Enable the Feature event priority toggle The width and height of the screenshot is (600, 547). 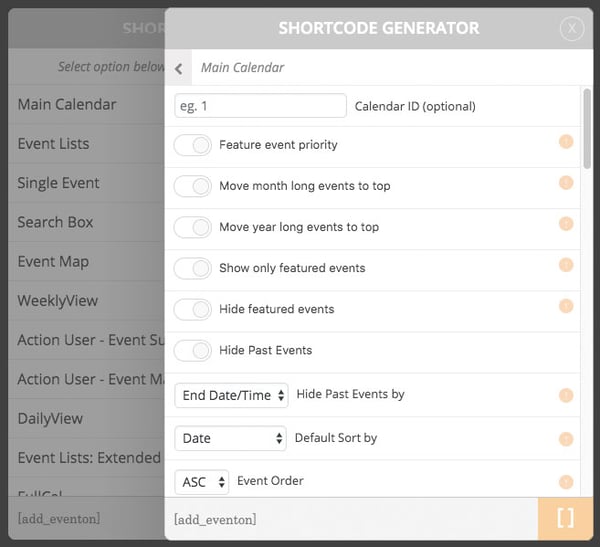click(x=193, y=145)
